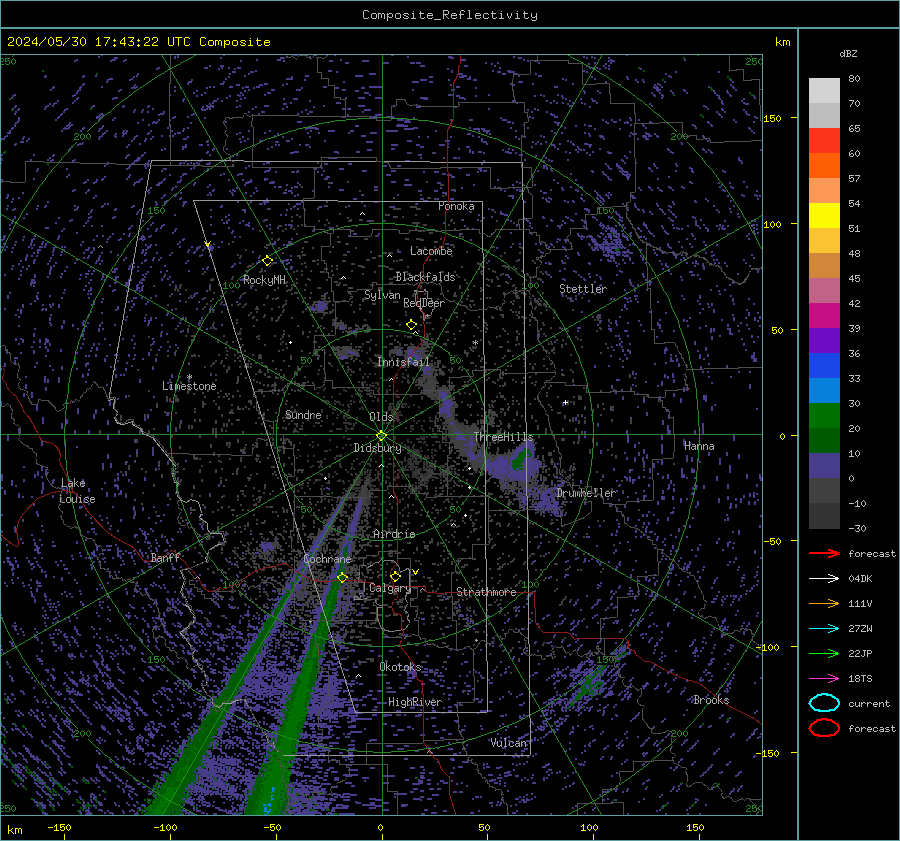Click the Lake Louise label
Image resolution: width=900 pixels, height=841 pixels.
77,491
